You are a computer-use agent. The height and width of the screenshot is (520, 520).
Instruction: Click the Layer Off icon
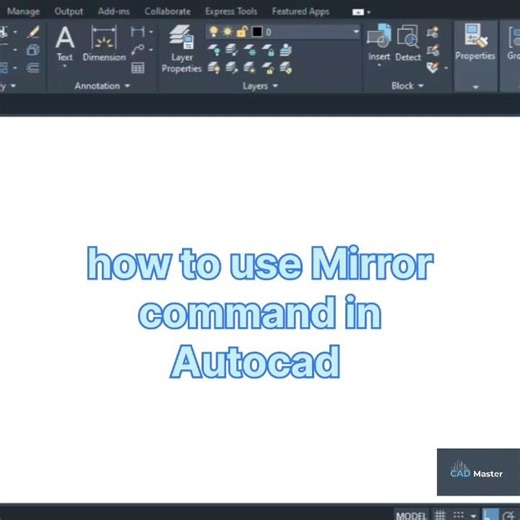click(214, 50)
